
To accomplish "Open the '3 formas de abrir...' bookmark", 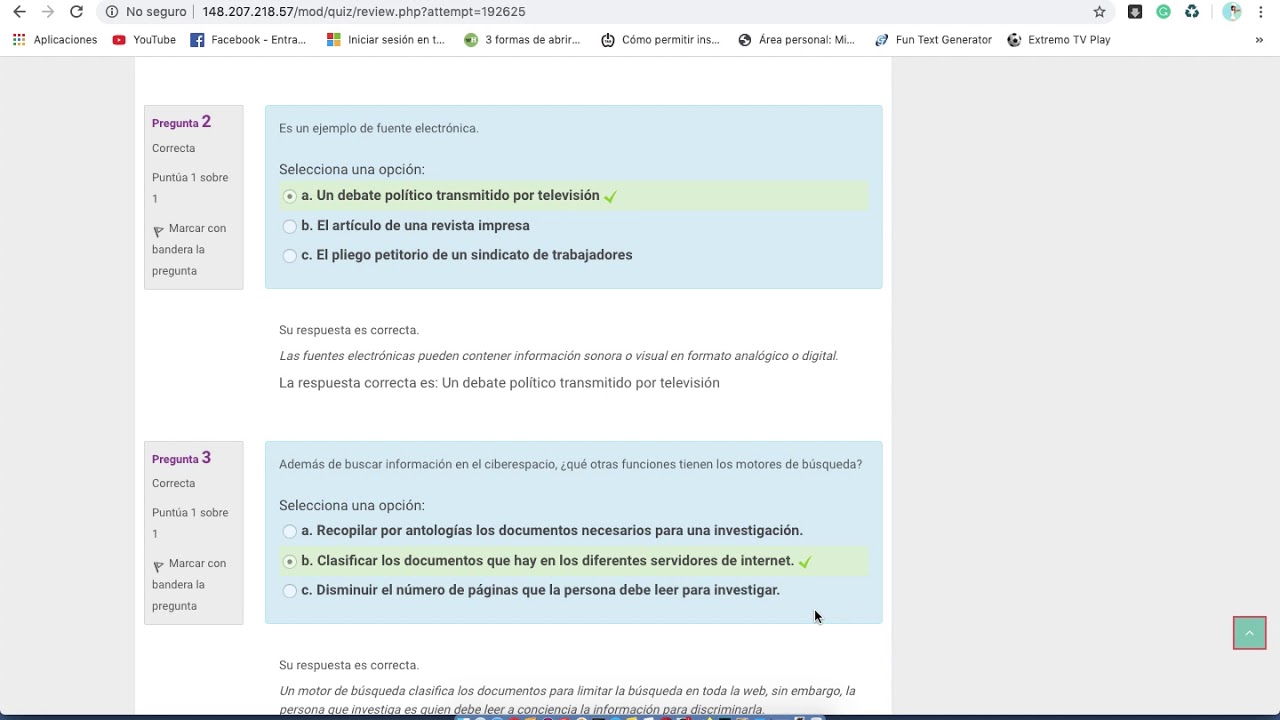I will (522, 40).
